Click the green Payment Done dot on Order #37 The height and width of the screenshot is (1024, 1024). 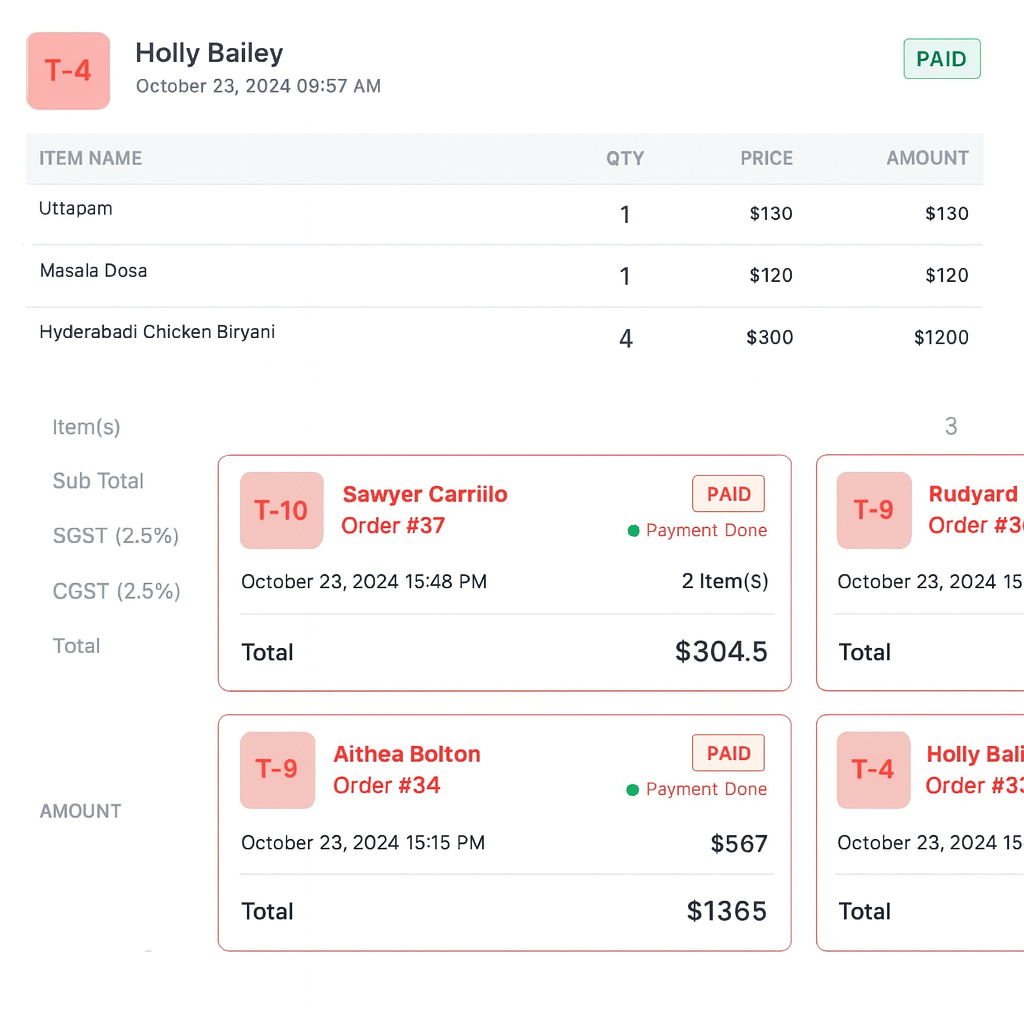point(633,531)
